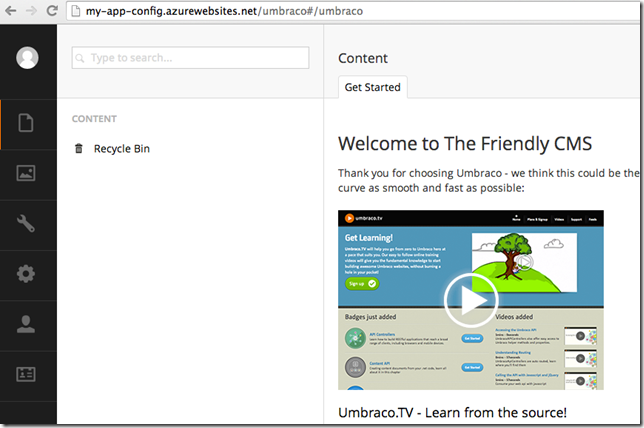
Task: Open the Content section document icon
Action: pyautogui.click(x=26, y=123)
